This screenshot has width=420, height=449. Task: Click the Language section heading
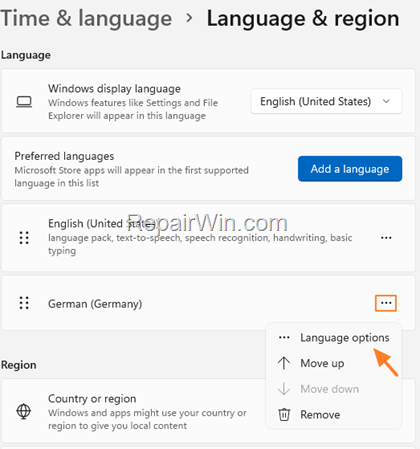[26, 55]
